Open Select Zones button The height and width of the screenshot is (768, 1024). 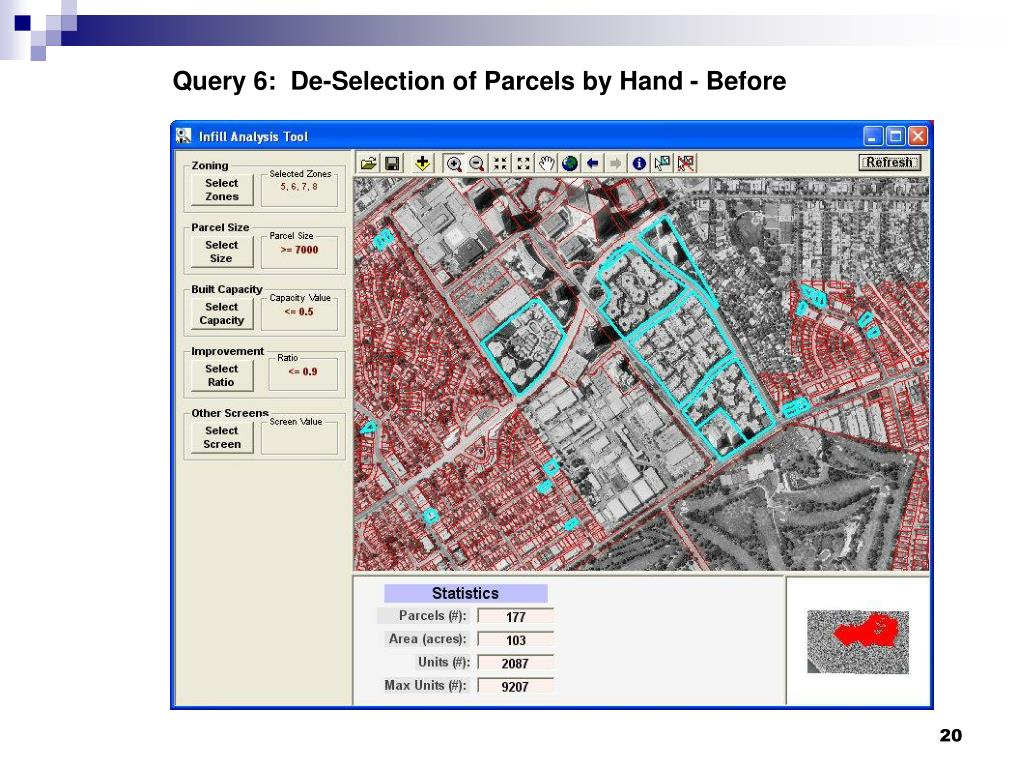pos(221,189)
